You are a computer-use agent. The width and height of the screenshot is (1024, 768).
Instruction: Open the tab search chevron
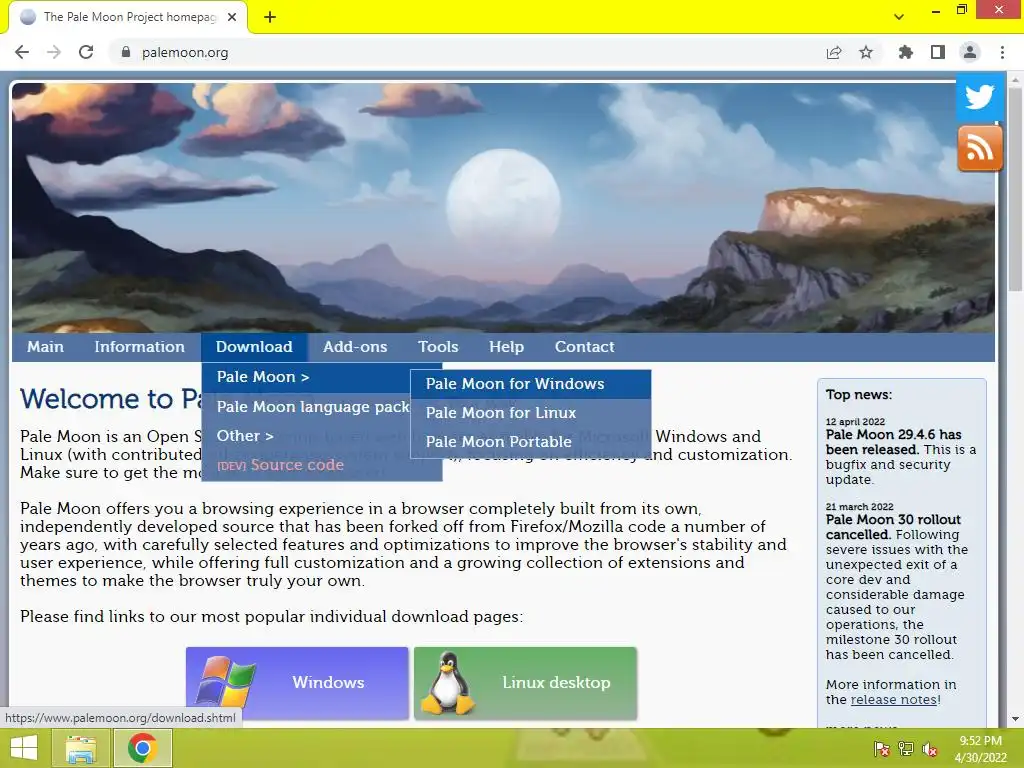tap(899, 17)
